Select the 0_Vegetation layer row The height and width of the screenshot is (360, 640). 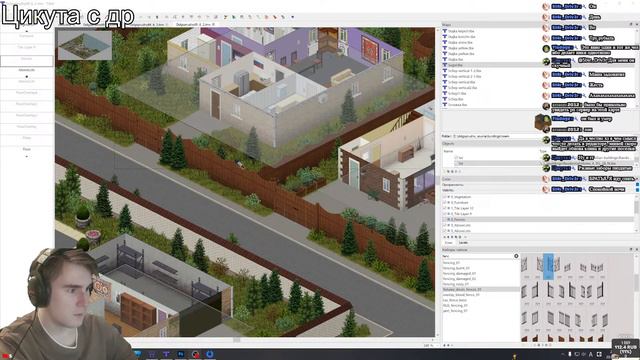(538, 197)
